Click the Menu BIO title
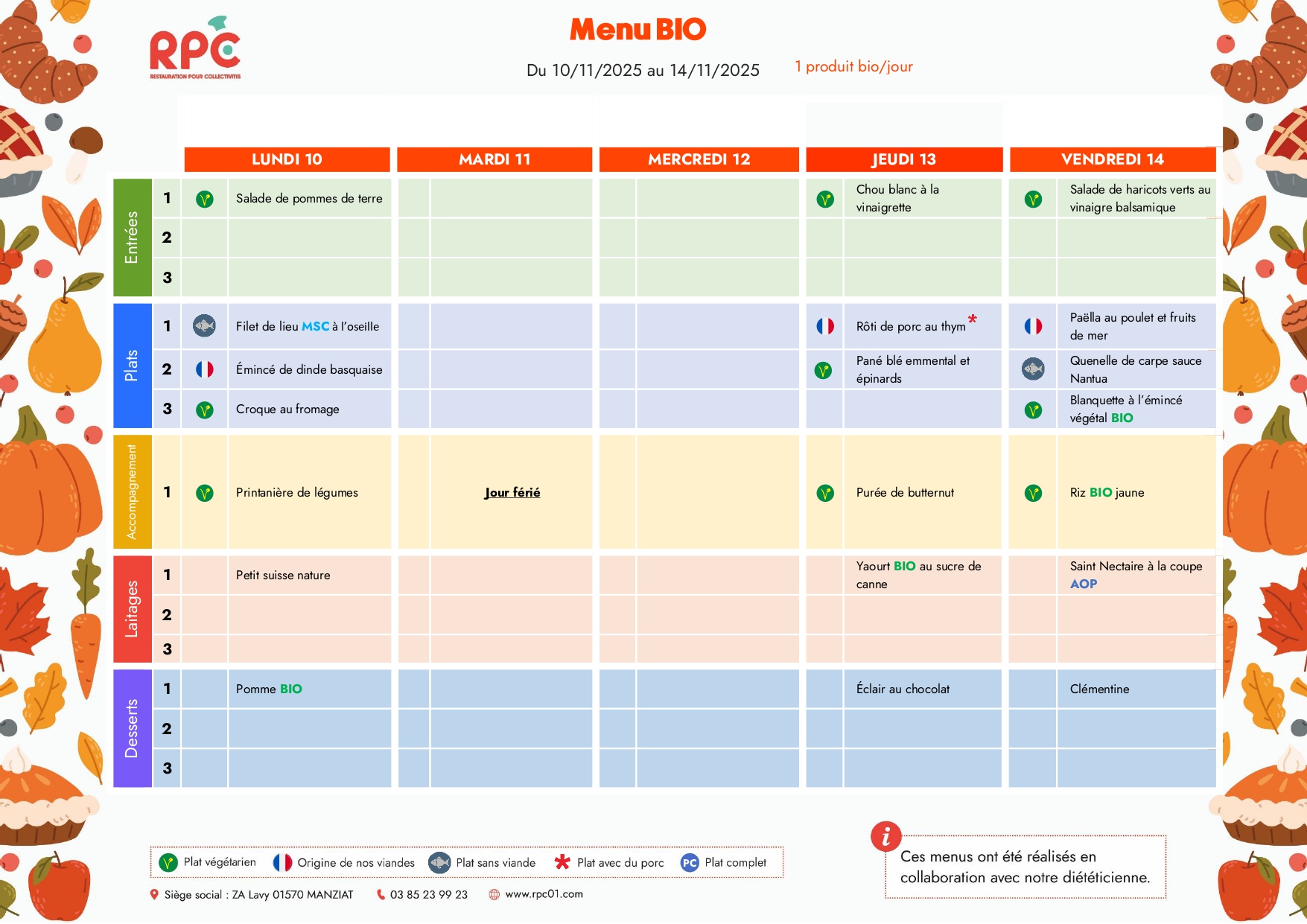Screen dimensions: 1307x924 [x=637, y=30]
